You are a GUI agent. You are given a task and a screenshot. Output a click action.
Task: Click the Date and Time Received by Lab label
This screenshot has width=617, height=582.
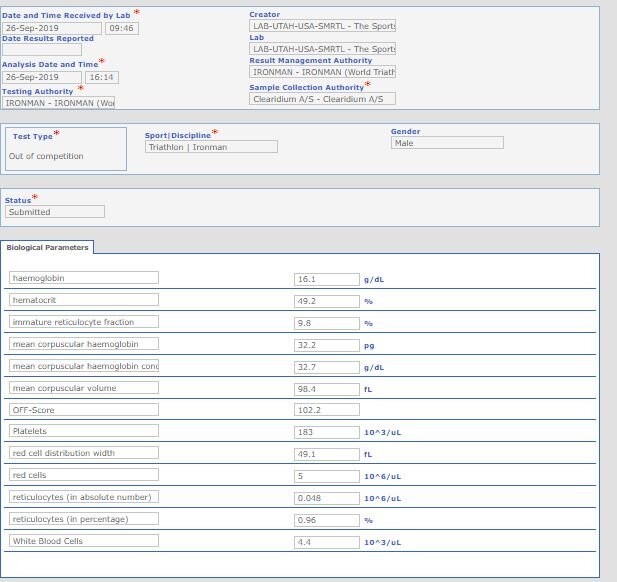point(66,16)
